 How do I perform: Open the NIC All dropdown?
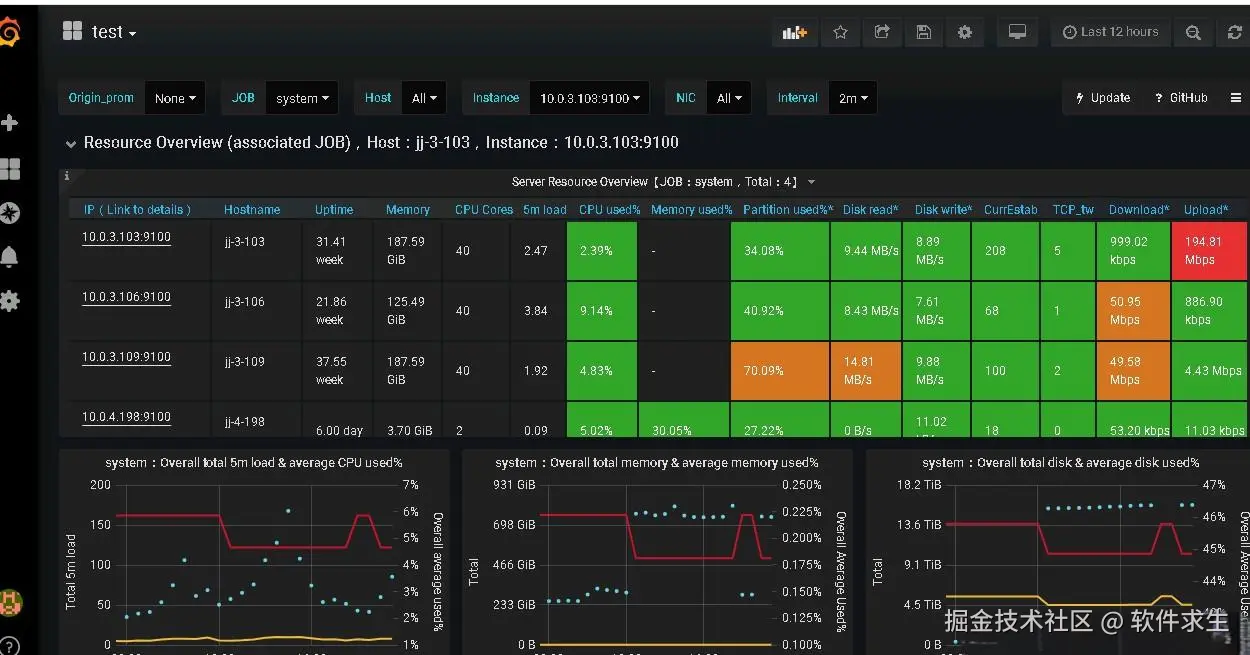(x=730, y=98)
